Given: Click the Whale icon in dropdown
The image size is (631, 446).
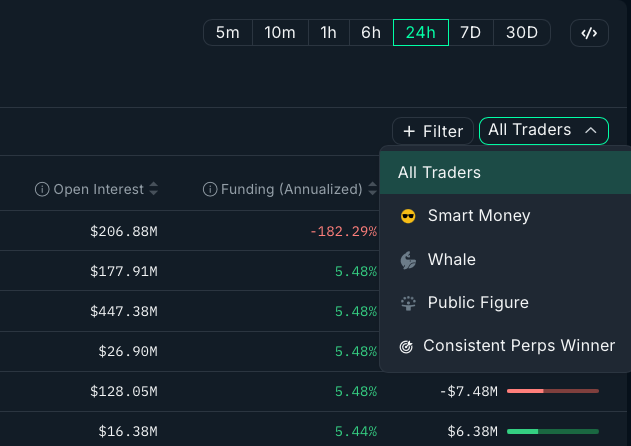Looking at the screenshot, I should point(408,260).
